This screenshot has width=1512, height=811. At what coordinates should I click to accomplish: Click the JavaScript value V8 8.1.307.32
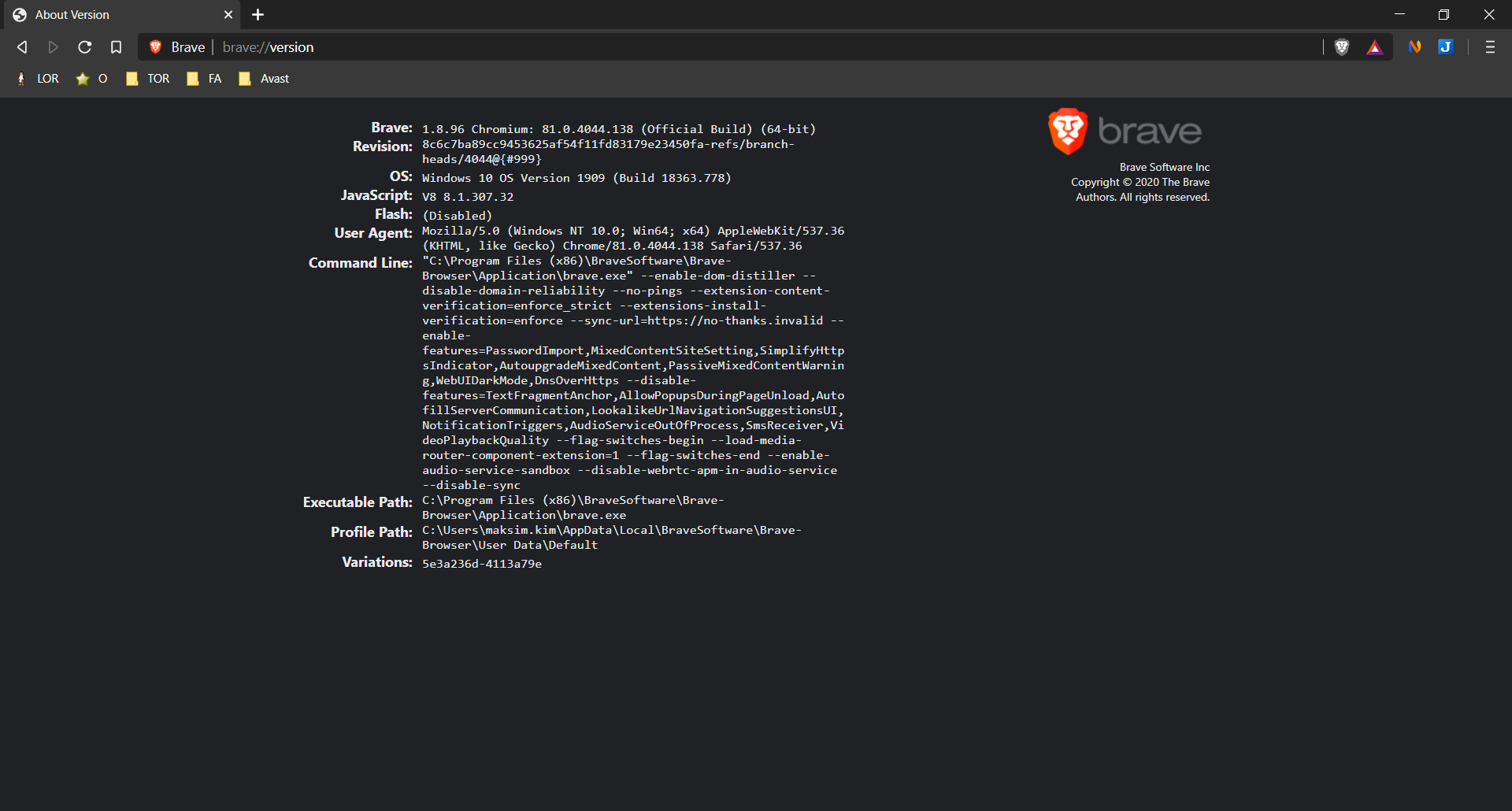[x=468, y=197]
